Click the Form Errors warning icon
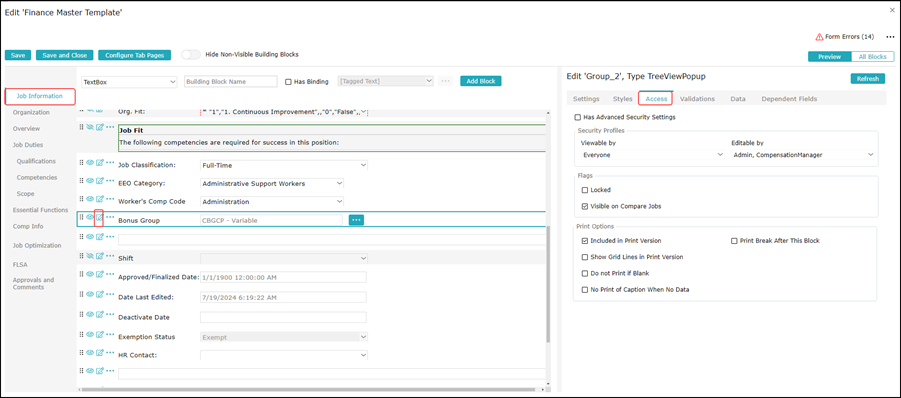This screenshot has width=901, height=398. (x=819, y=37)
